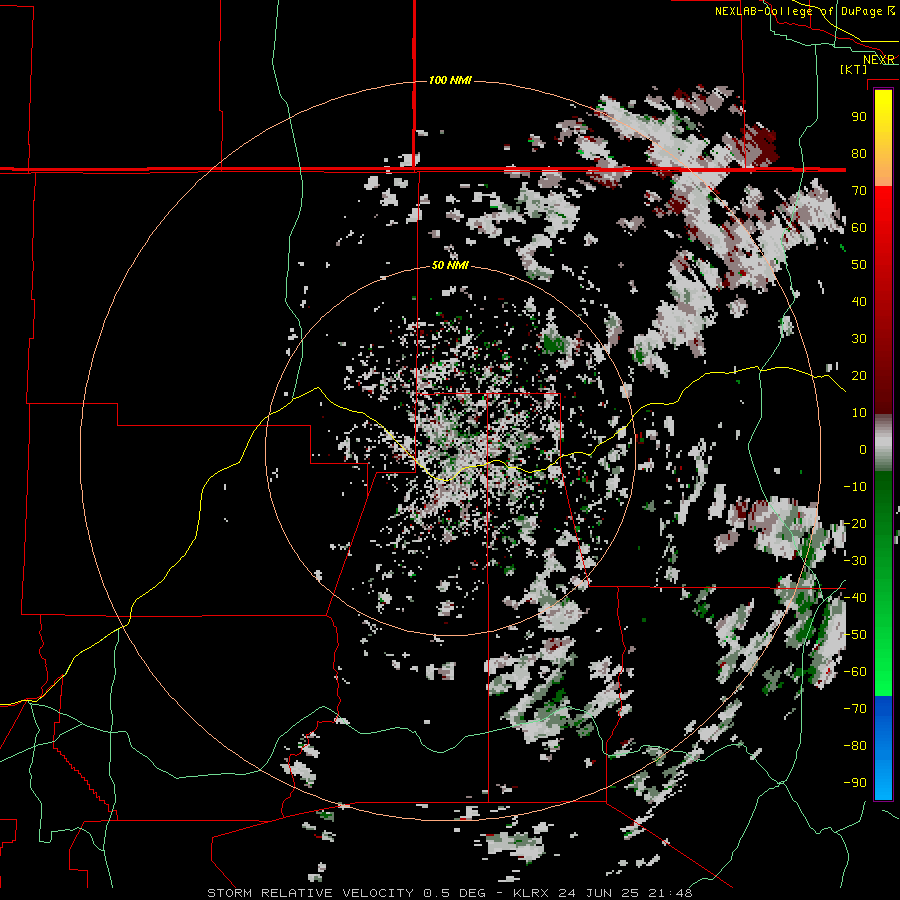Click the "100 NMI" range ring label
Image resolution: width=900 pixels, height=900 pixels.
450,80
